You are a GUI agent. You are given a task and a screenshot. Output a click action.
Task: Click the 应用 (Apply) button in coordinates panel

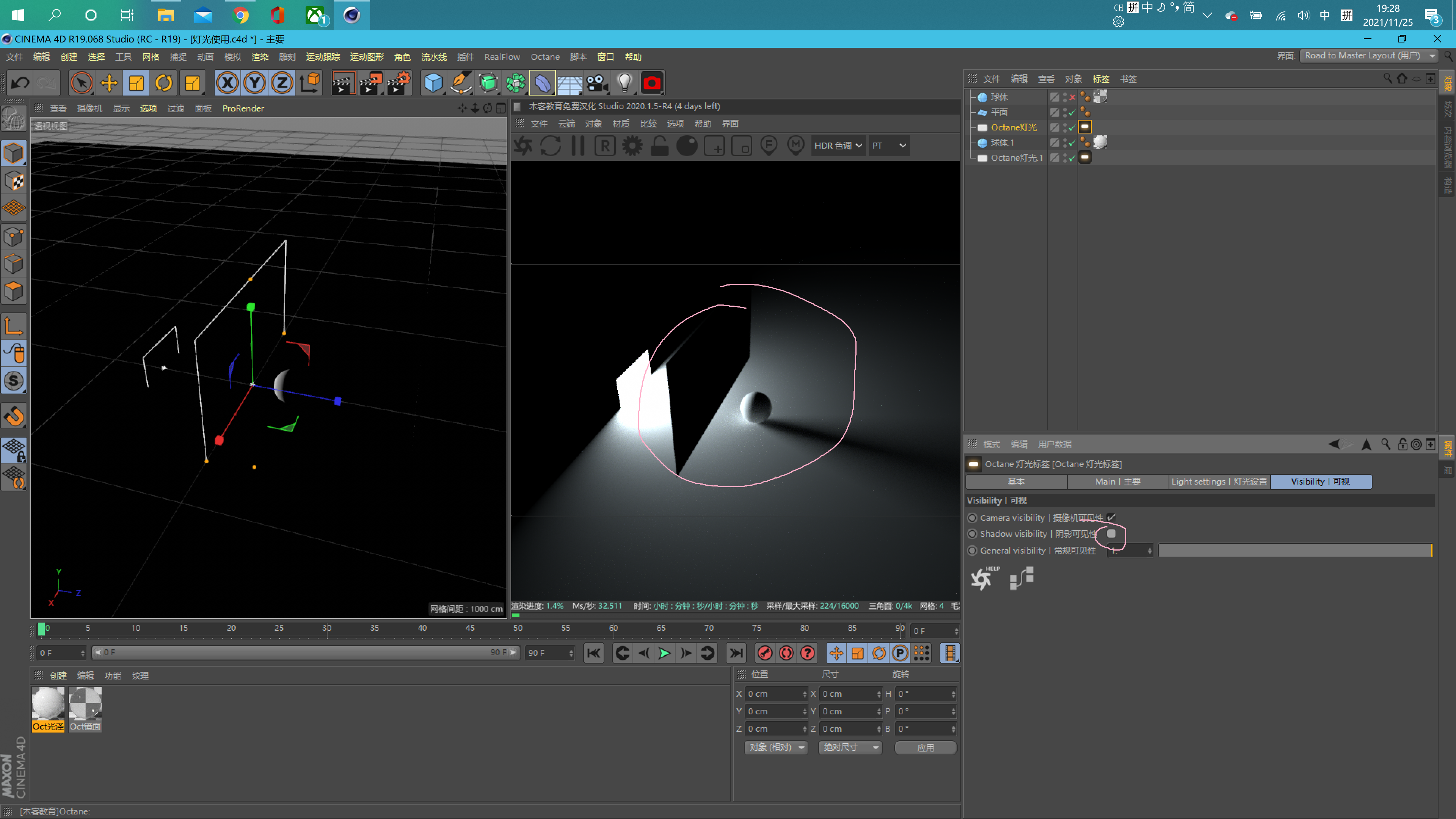click(x=925, y=747)
